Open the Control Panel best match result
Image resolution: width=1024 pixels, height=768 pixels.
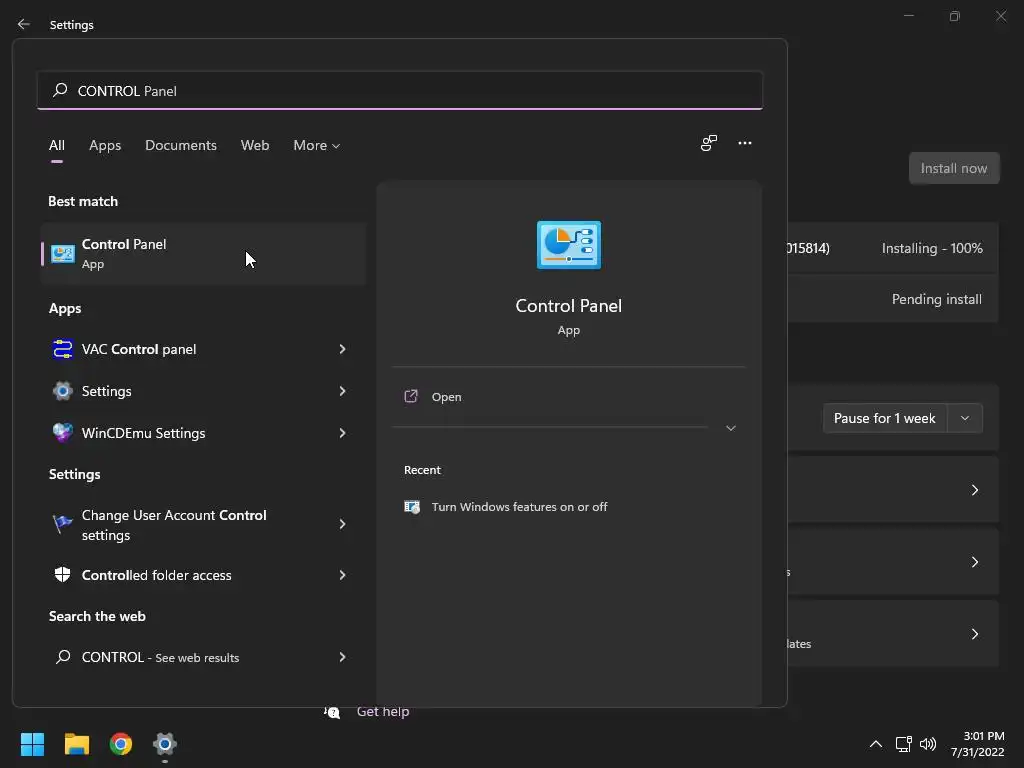[x=203, y=253]
